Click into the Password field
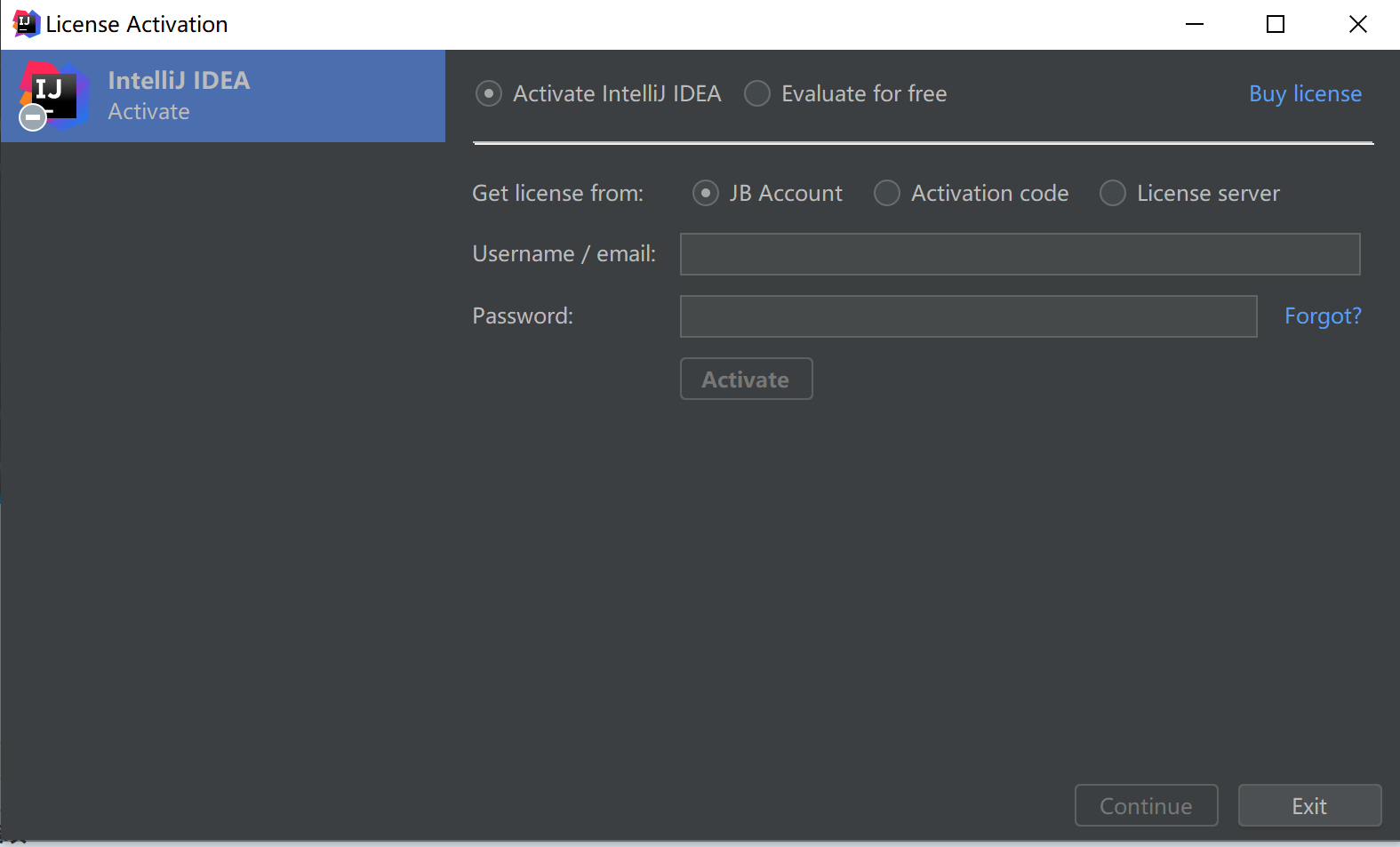The height and width of the screenshot is (847, 1400). [968, 316]
